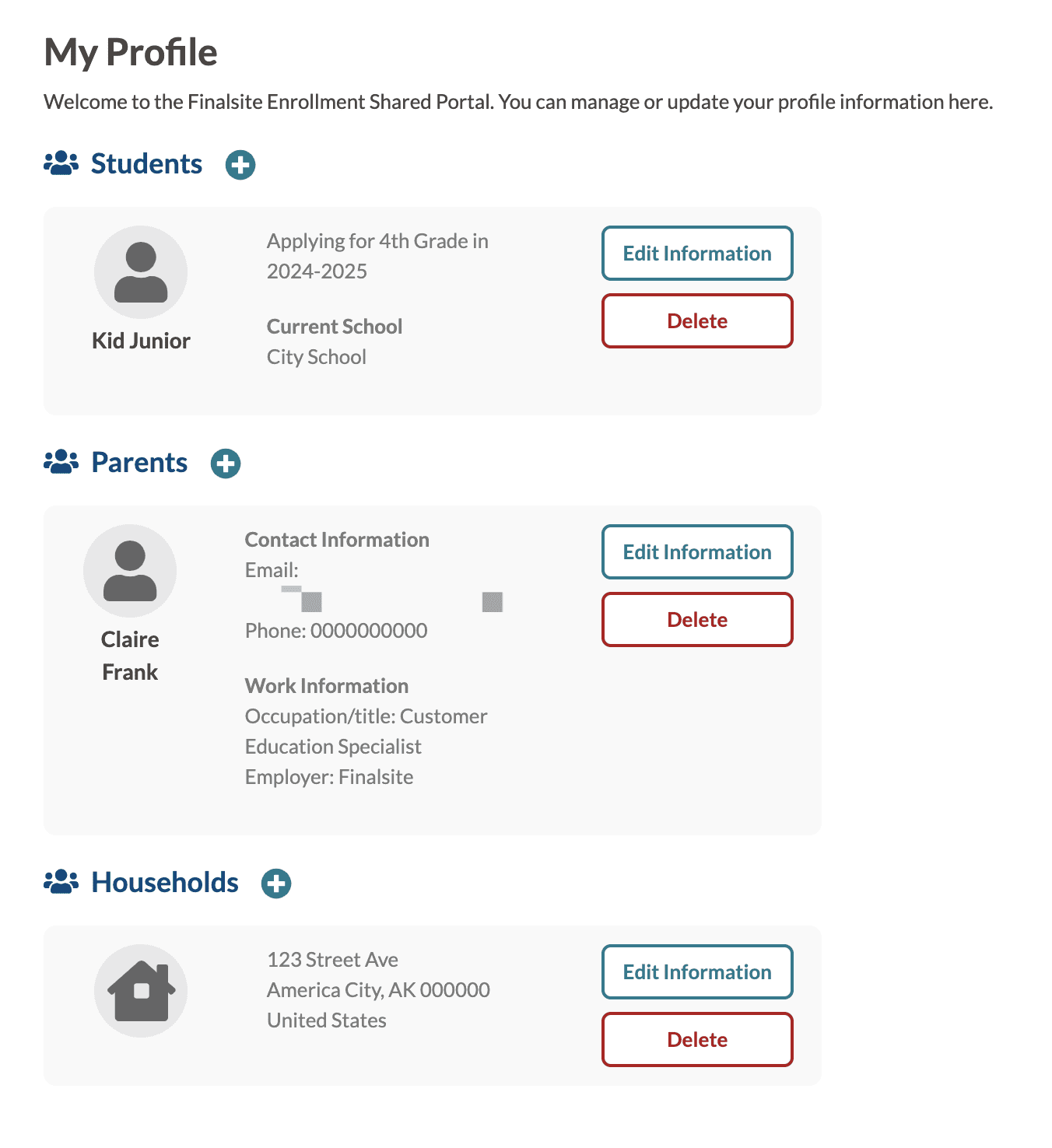Viewport: 1052px width, 1148px height.
Task: Click Kid Junior's avatar icon
Action: pos(141,271)
